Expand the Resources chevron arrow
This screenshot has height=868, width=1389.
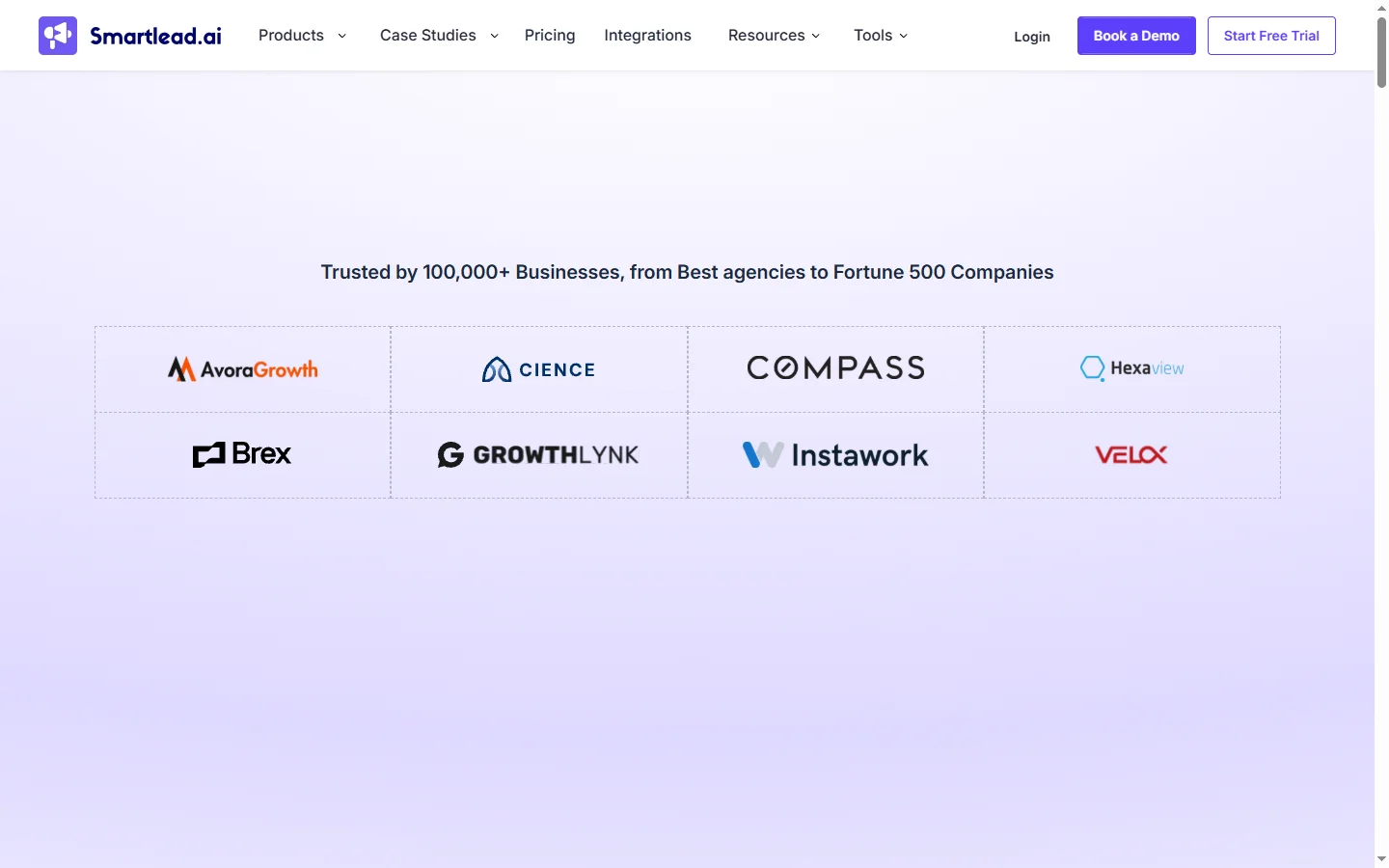click(816, 36)
